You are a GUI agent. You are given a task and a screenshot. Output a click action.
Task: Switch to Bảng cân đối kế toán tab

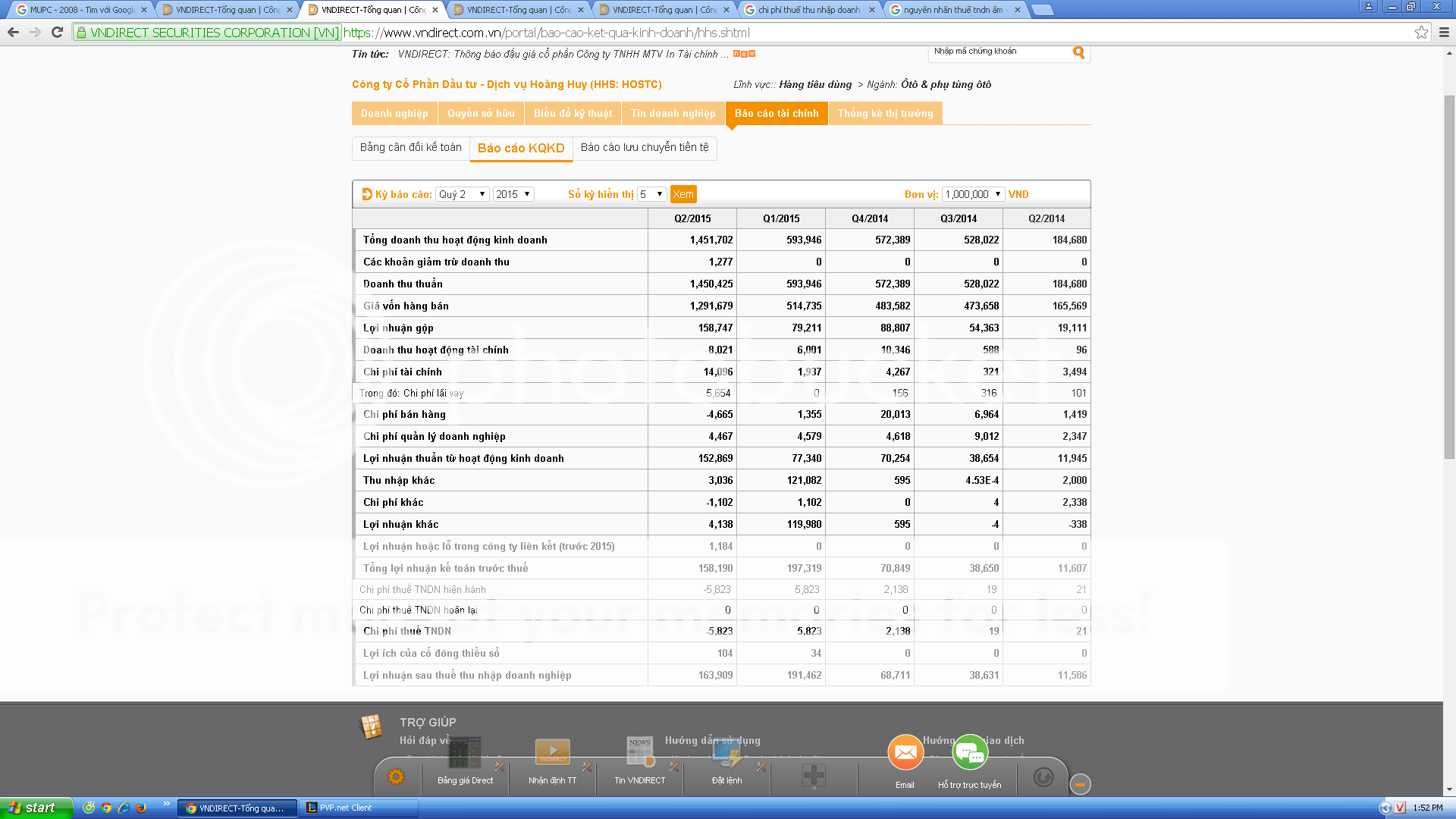tap(410, 147)
